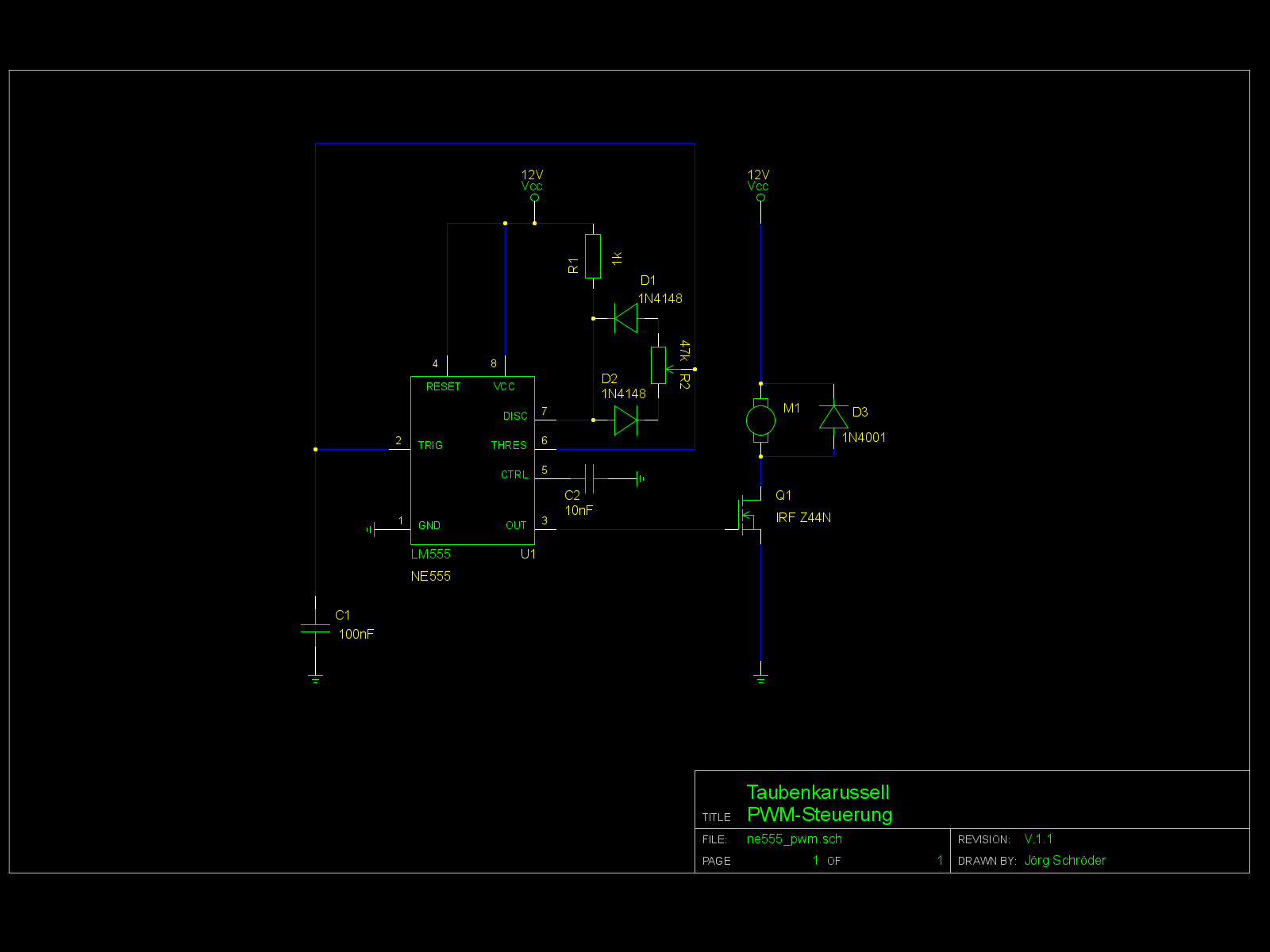Click the D1 1N4148 diode symbol
The height and width of the screenshot is (952, 1270).
tap(625, 318)
